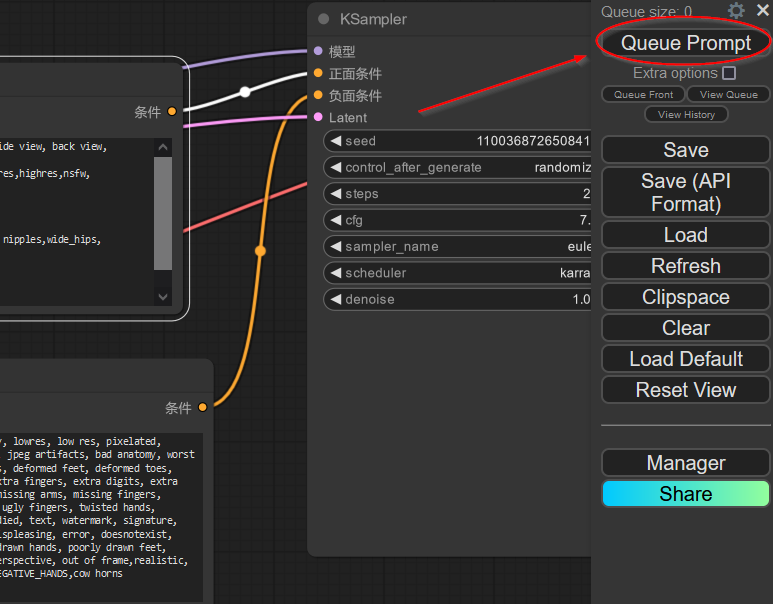Click scroll-down arrow in positive prompt box
773x604 pixels.
(163, 297)
